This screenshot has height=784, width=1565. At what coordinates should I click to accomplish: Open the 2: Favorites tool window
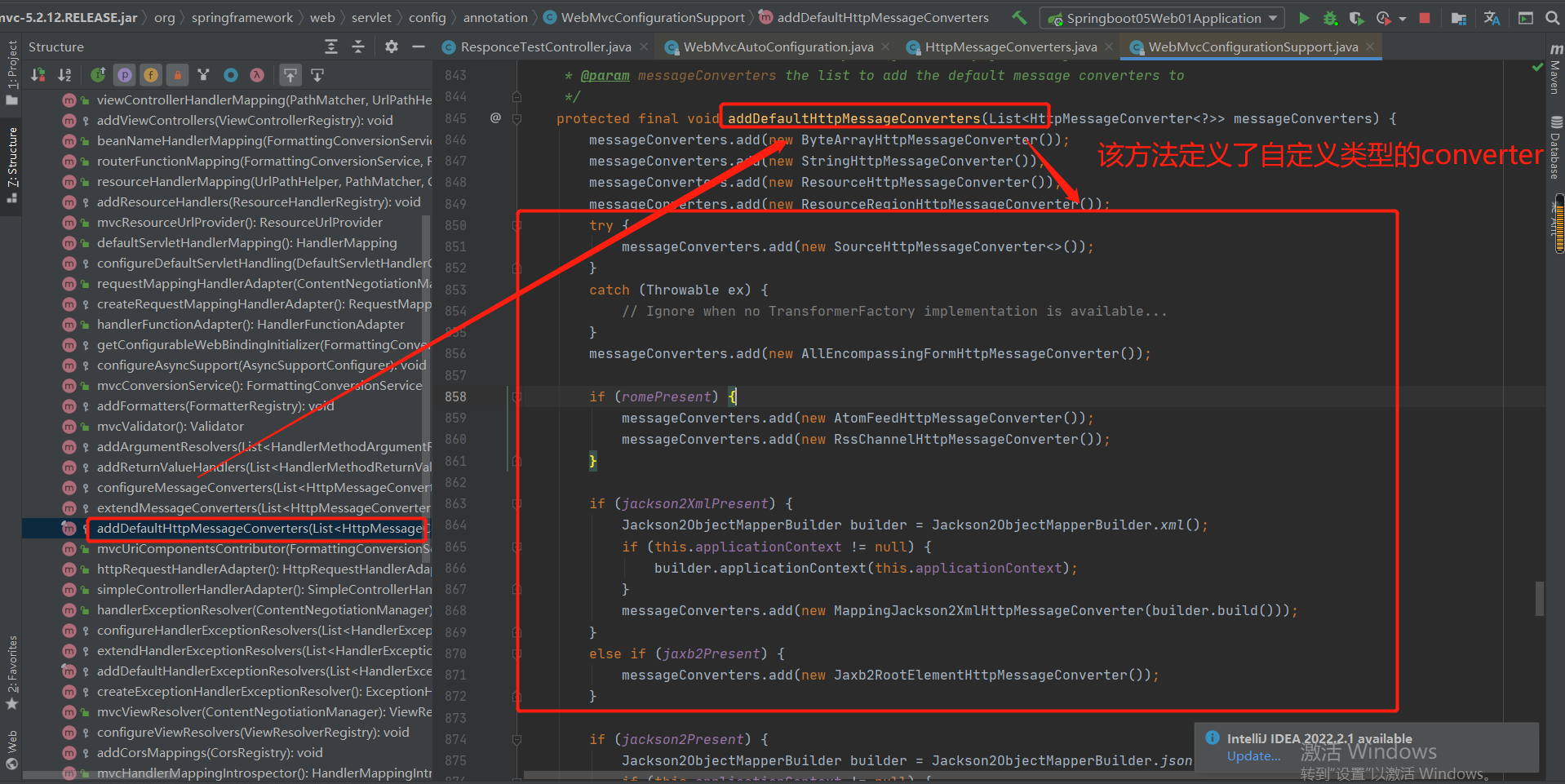pyautogui.click(x=11, y=672)
